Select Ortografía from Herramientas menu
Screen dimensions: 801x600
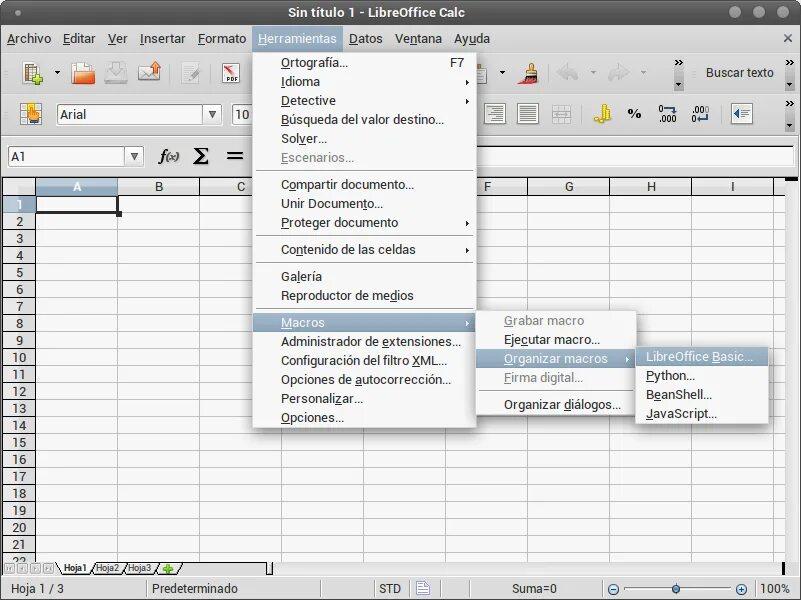point(364,63)
